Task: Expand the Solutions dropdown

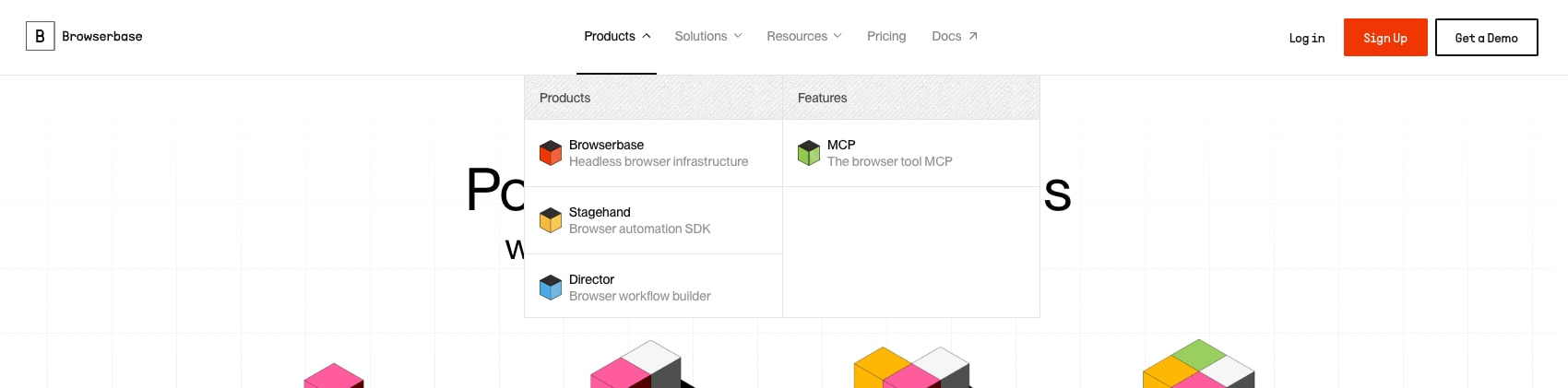Action: coord(708,36)
